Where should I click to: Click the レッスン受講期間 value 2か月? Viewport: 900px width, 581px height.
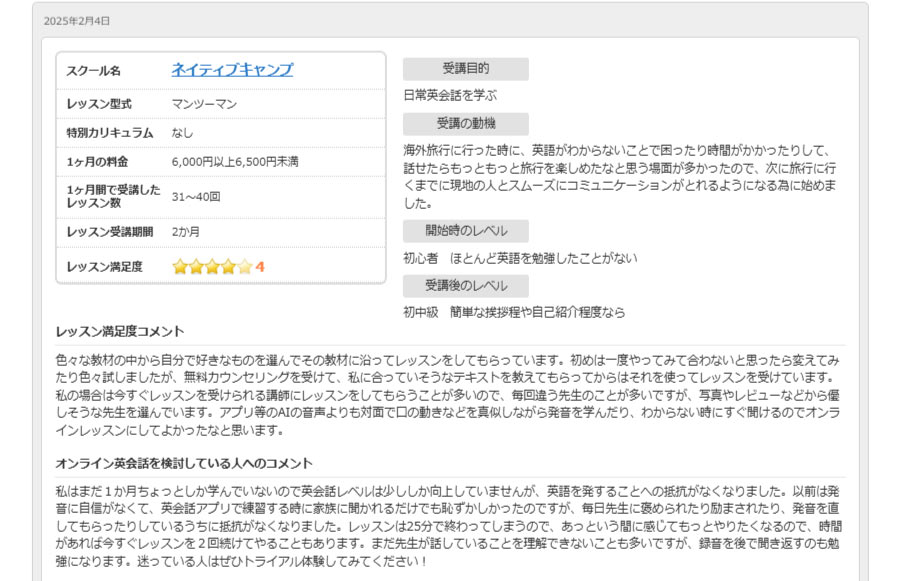coord(185,232)
